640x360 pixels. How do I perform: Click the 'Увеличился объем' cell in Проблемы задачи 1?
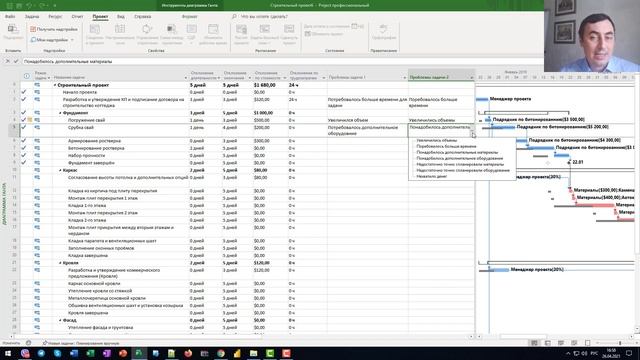tap(367, 120)
